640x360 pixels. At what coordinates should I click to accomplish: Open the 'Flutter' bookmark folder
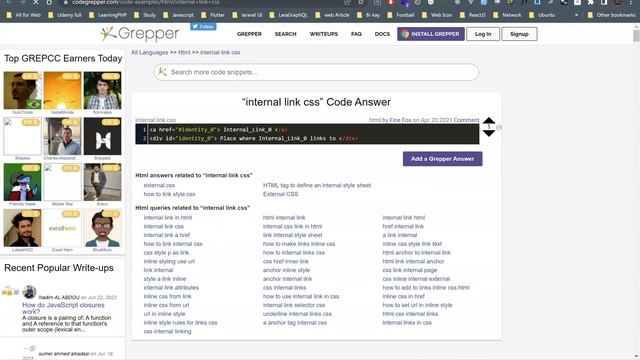(213, 15)
